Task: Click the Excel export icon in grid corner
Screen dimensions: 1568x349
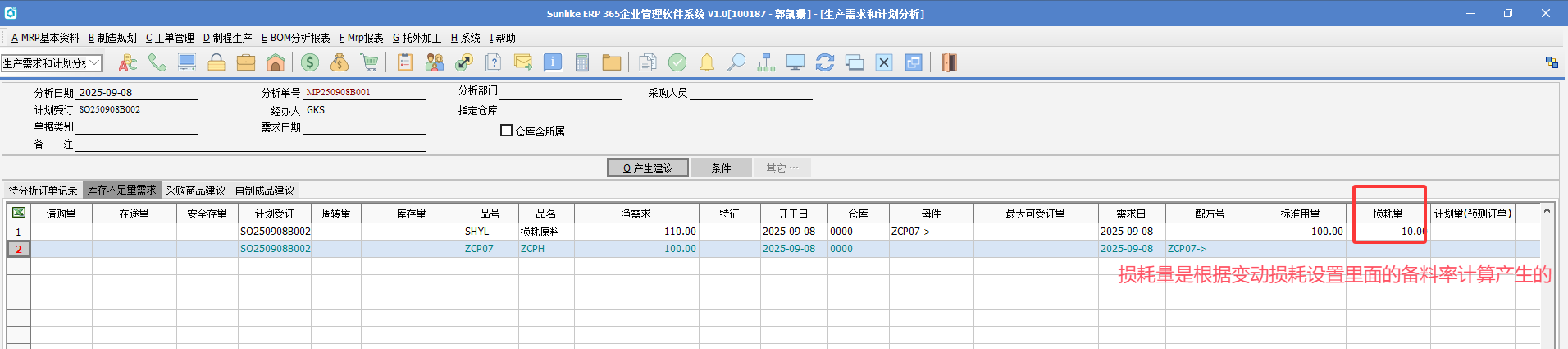Action: pos(19,213)
